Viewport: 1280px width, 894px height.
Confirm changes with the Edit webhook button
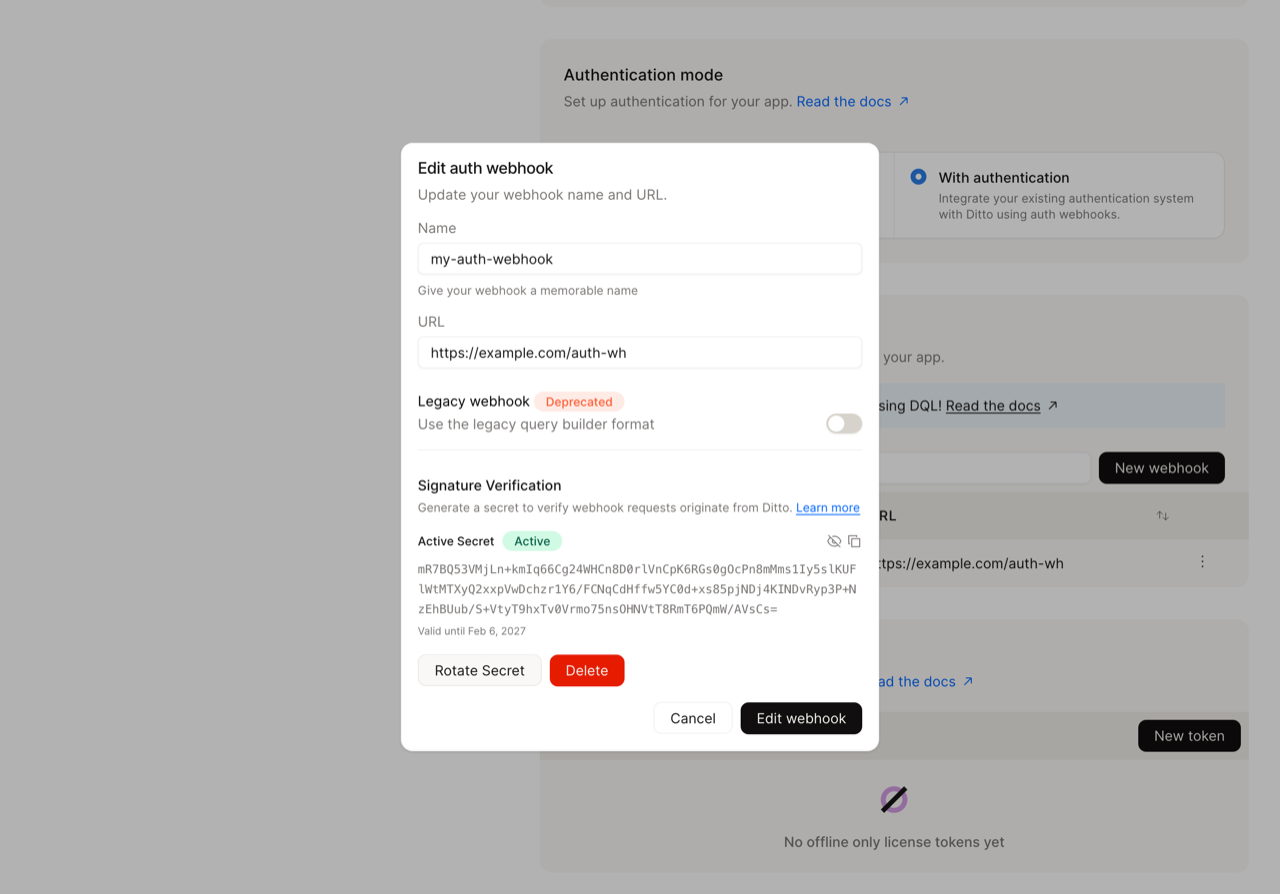(800, 717)
